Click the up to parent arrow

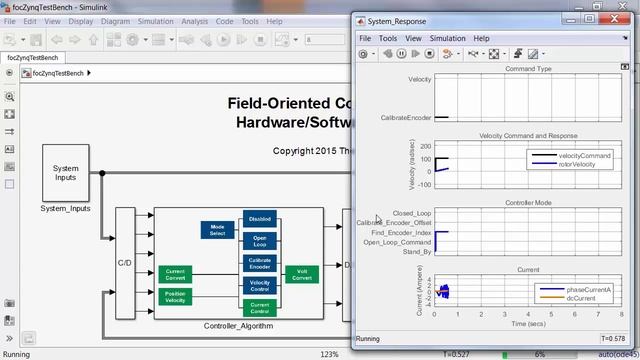pyautogui.click(x=93, y=40)
